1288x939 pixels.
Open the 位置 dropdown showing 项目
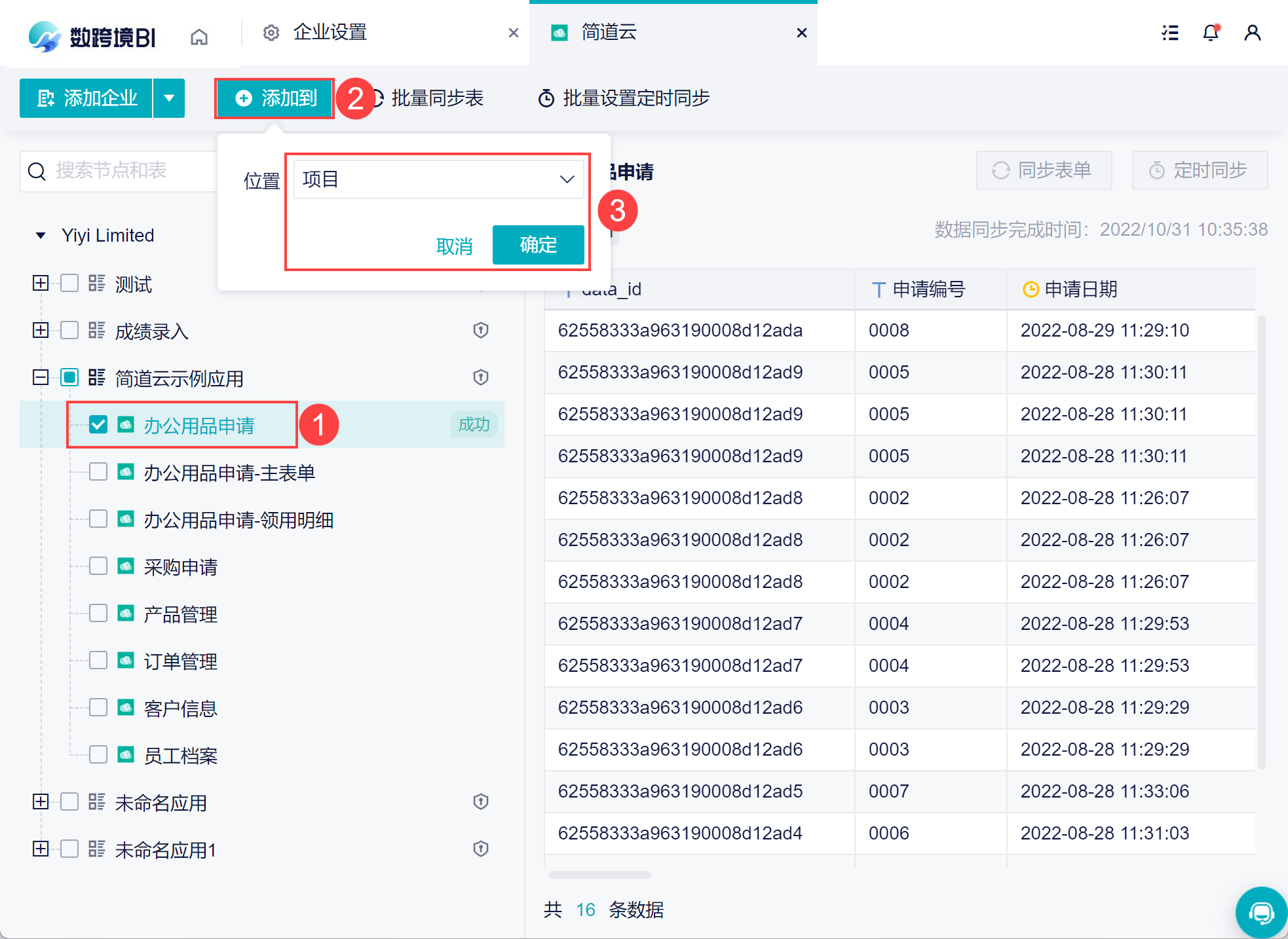[438, 179]
